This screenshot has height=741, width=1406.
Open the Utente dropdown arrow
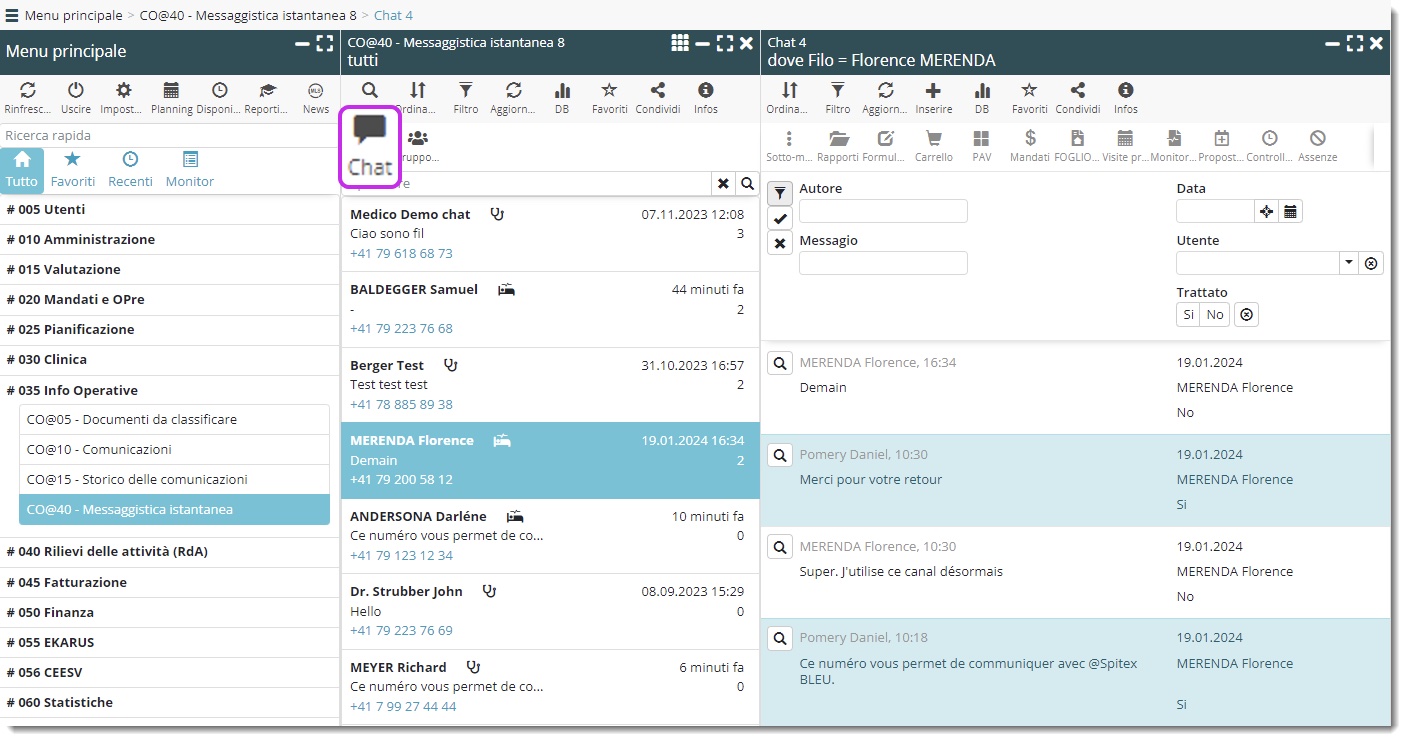1348,263
